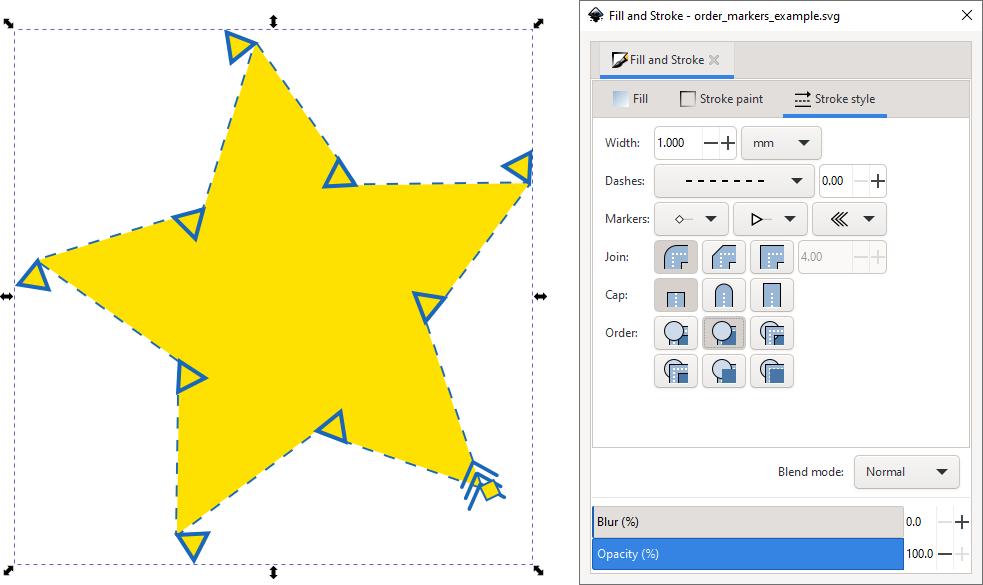Select square cap style
The width and height of the screenshot is (983, 585).
tap(772, 295)
